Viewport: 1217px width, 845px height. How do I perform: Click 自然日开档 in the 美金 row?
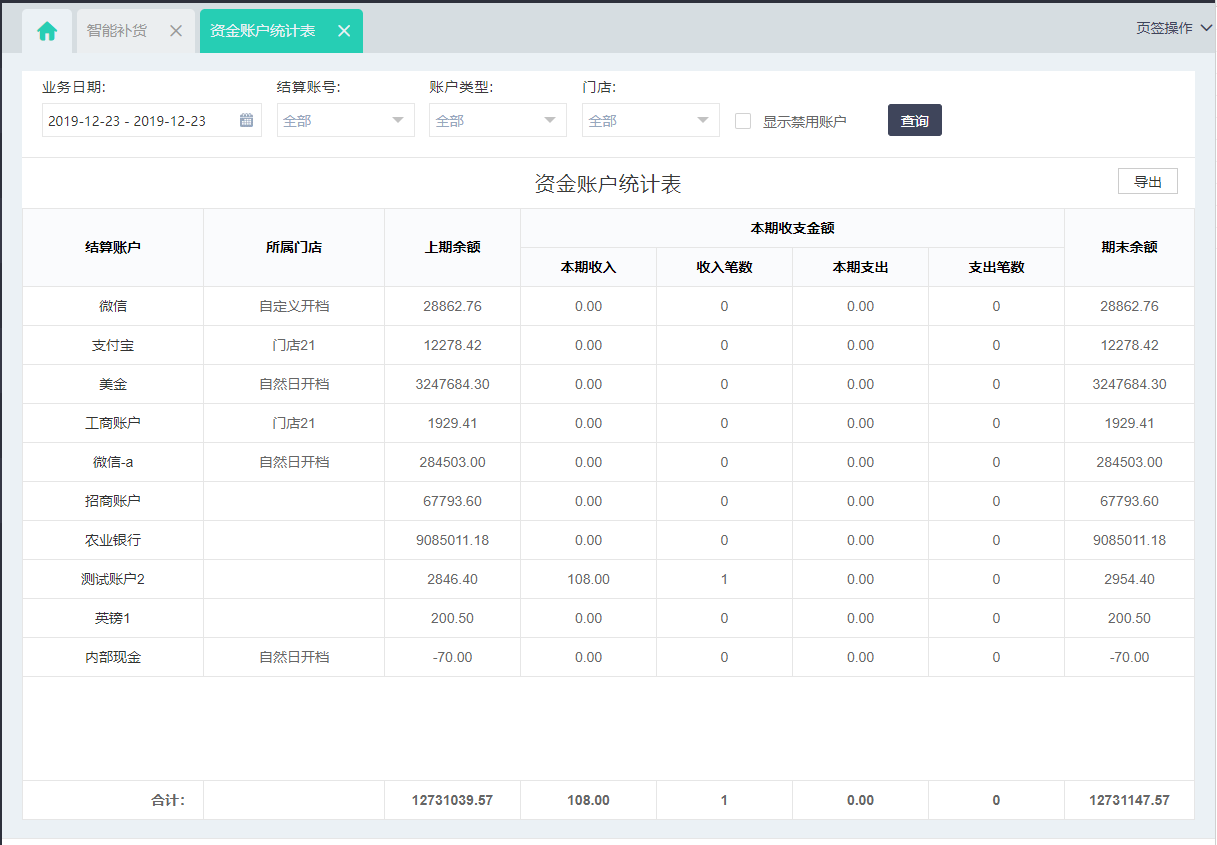pos(294,384)
